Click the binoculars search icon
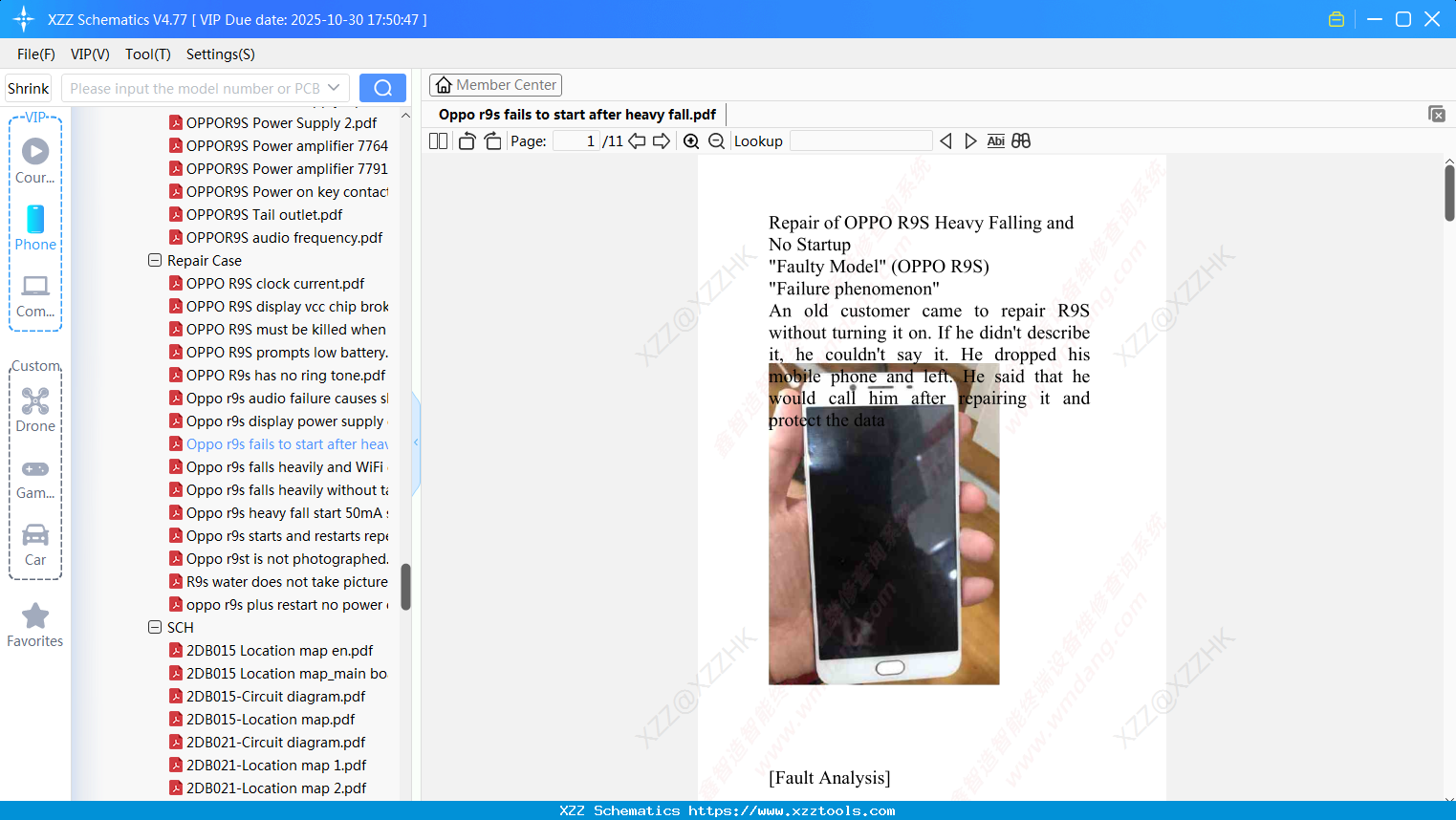Viewport: 1456px width, 820px height. [x=1021, y=141]
